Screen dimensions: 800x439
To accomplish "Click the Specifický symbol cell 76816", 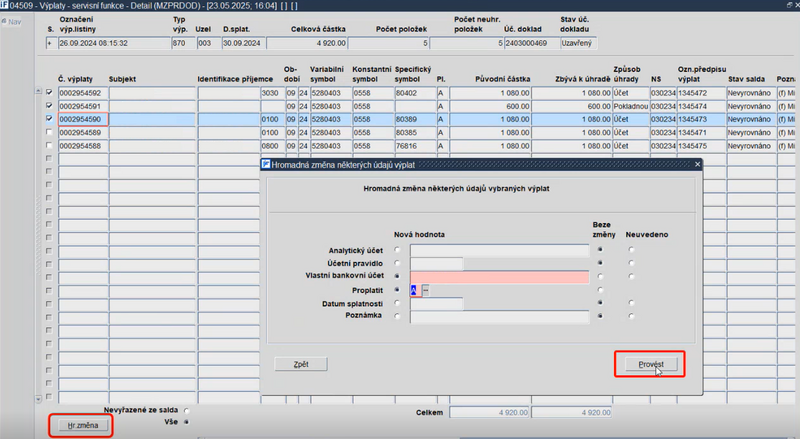I will click(415, 145).
